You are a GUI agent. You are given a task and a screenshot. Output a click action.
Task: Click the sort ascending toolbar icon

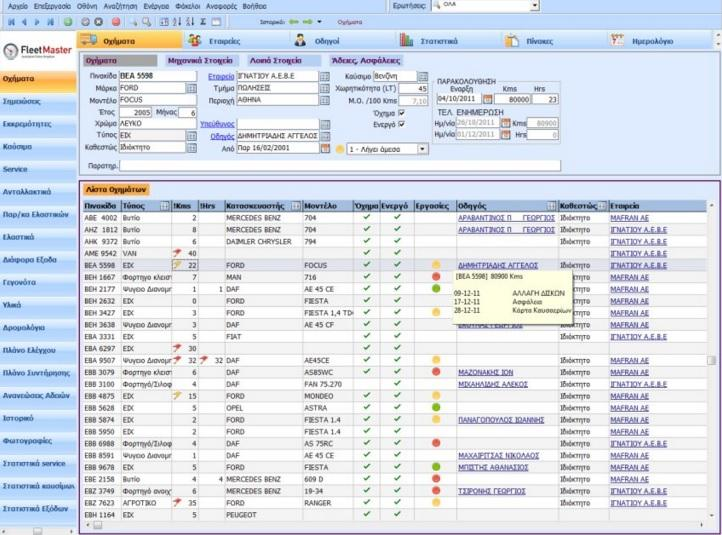(177, 22)
